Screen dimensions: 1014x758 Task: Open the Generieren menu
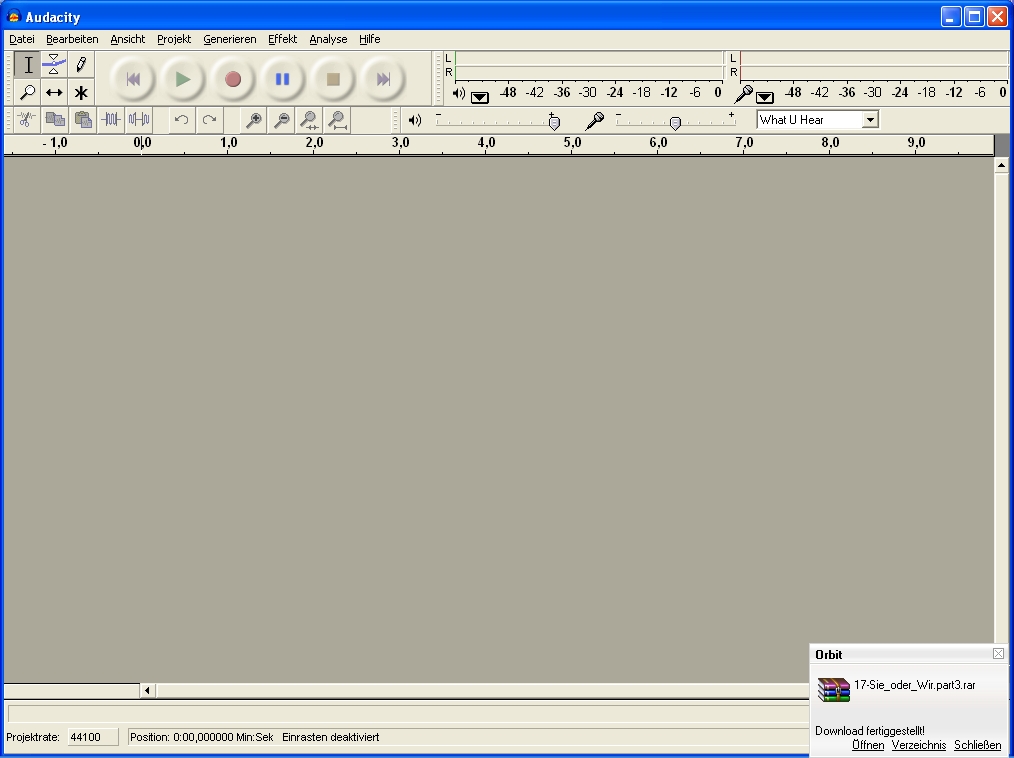(230, 39)
